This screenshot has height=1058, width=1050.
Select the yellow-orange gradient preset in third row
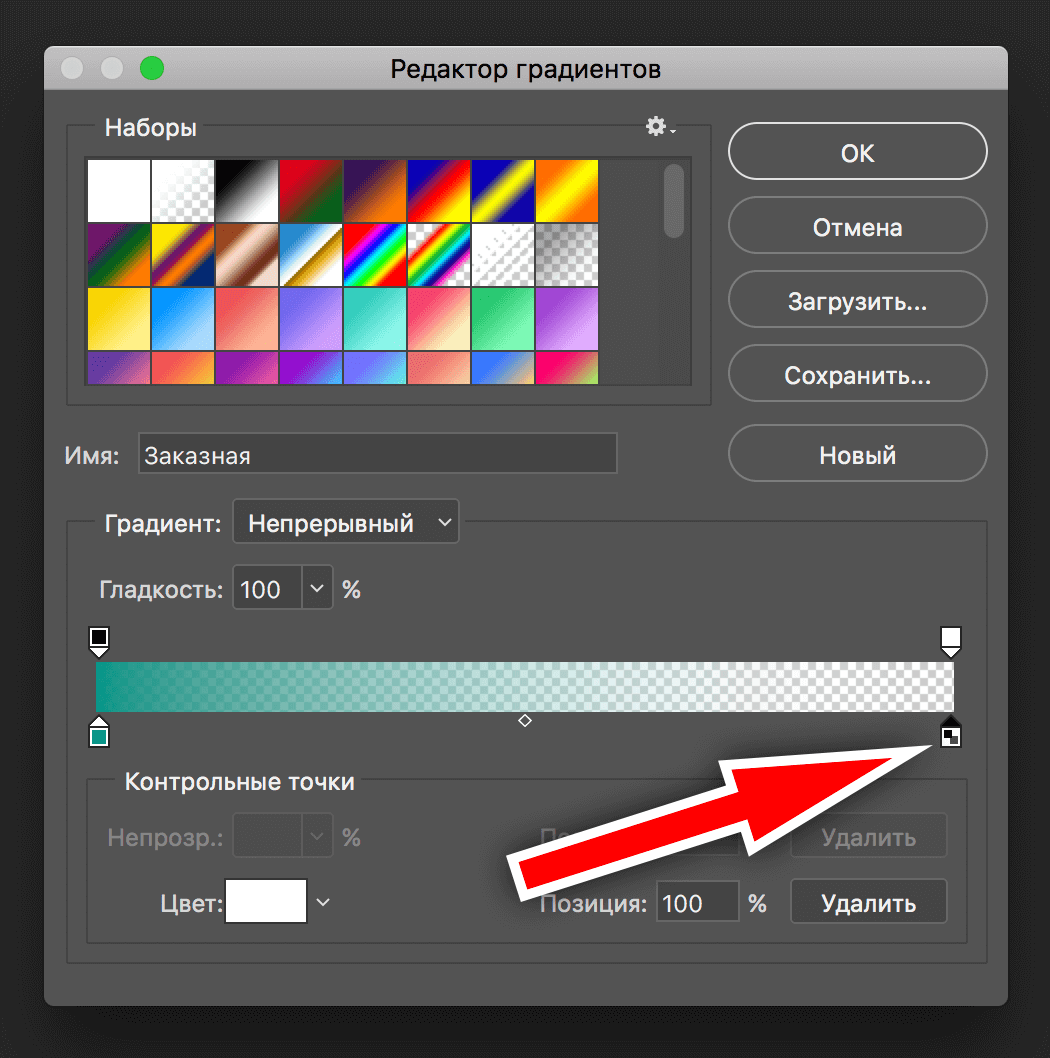[119, 318]
